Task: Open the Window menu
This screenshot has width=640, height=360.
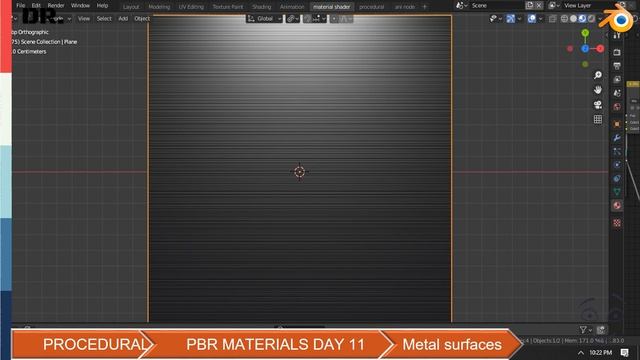Action: tap(80, 5)
